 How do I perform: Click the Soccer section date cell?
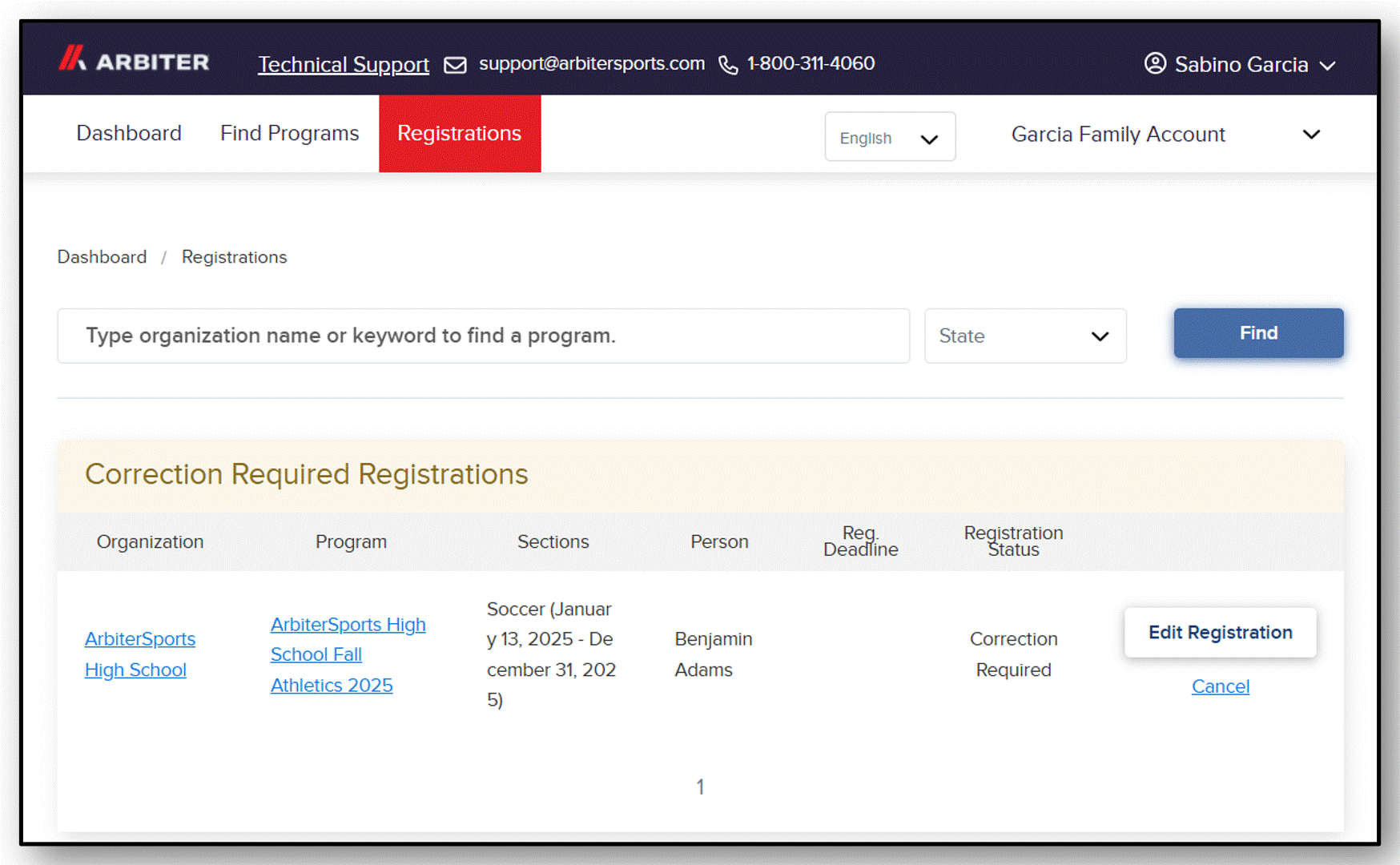tap(551, 654)
